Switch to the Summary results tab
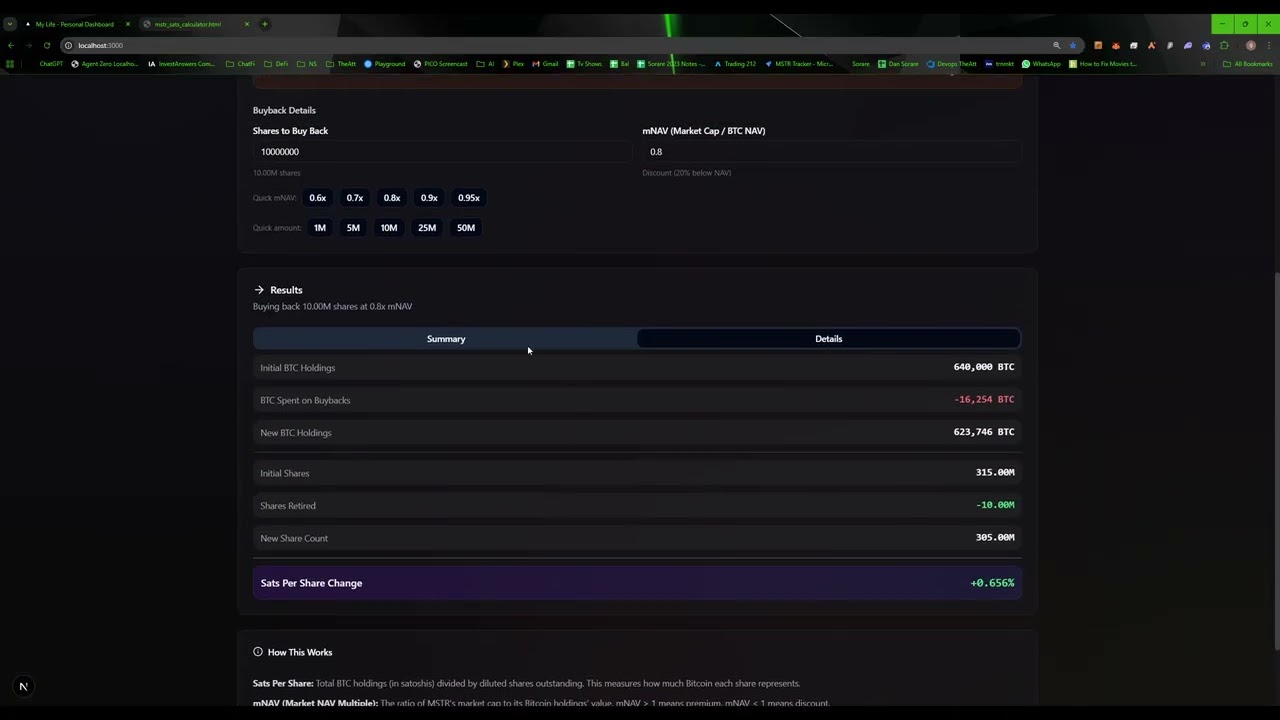 (x=446, y=339)
